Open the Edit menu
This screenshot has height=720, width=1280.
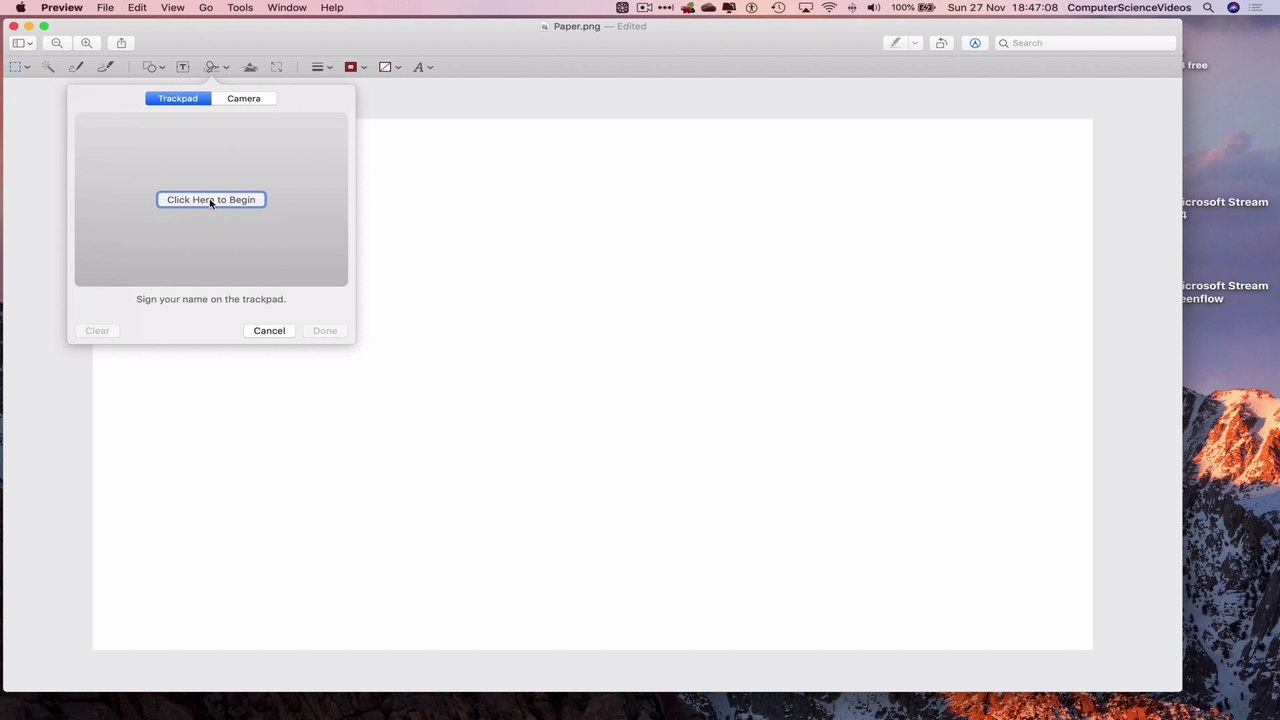point(137,8)
